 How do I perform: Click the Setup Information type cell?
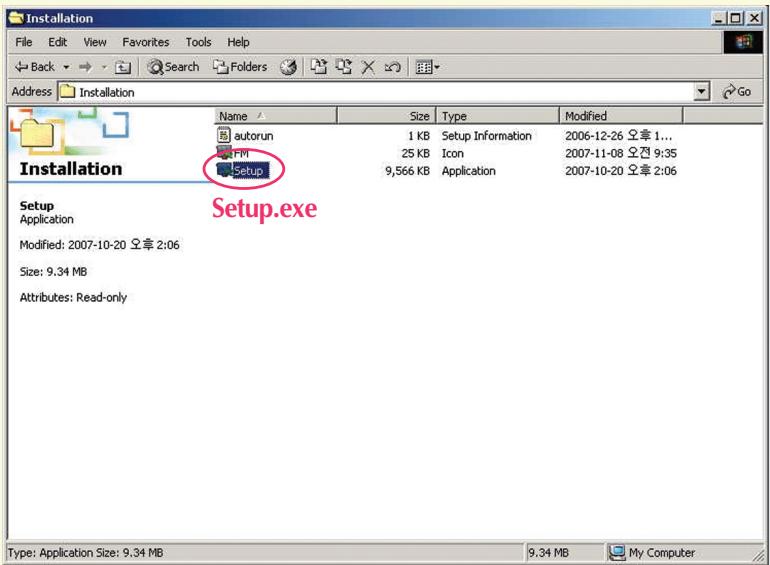click(x=486, y=135)
